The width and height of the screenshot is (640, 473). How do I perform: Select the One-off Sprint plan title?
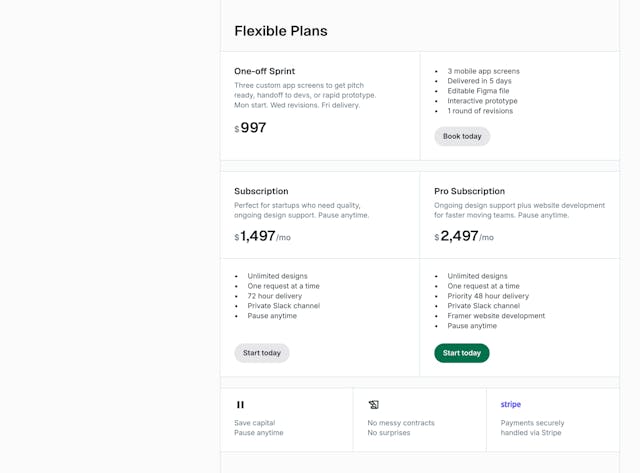point(265,71)
